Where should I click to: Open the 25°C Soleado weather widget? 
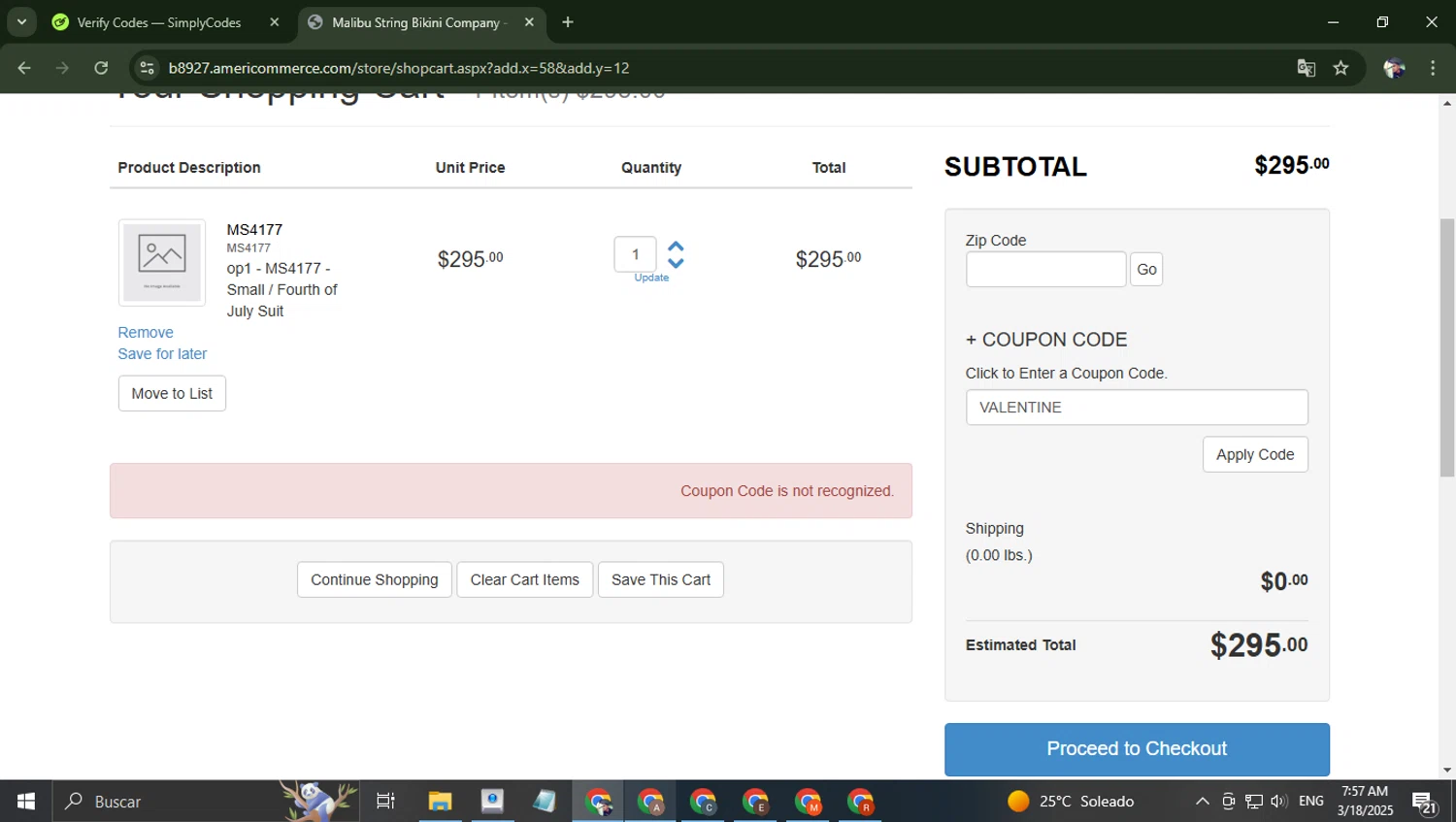(x=1071, y=802)
